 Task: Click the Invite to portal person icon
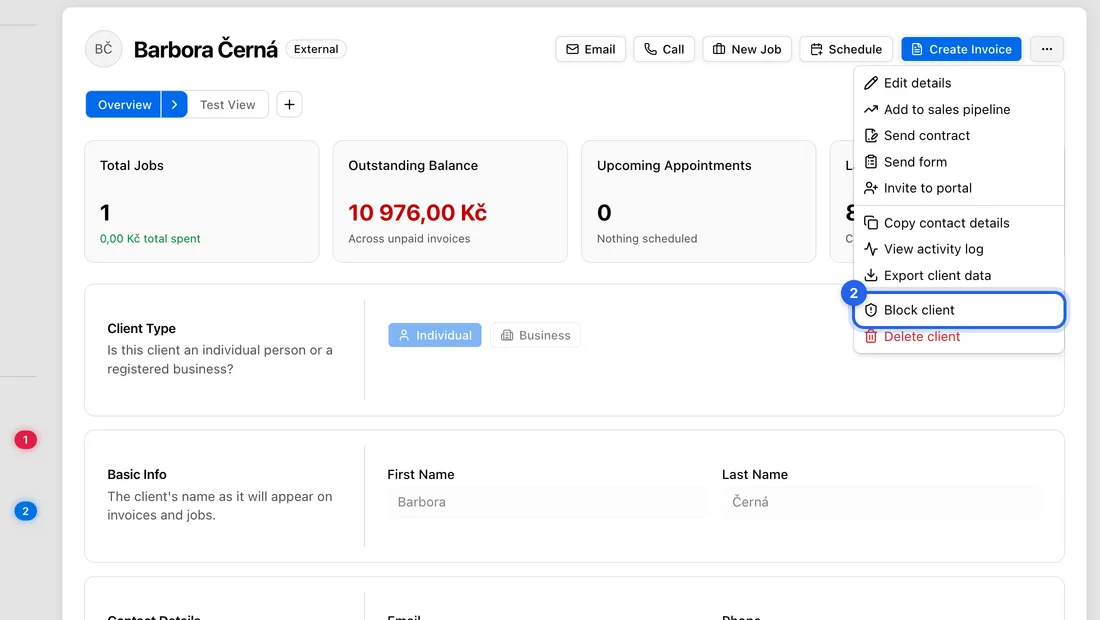(x=871, y=188)
